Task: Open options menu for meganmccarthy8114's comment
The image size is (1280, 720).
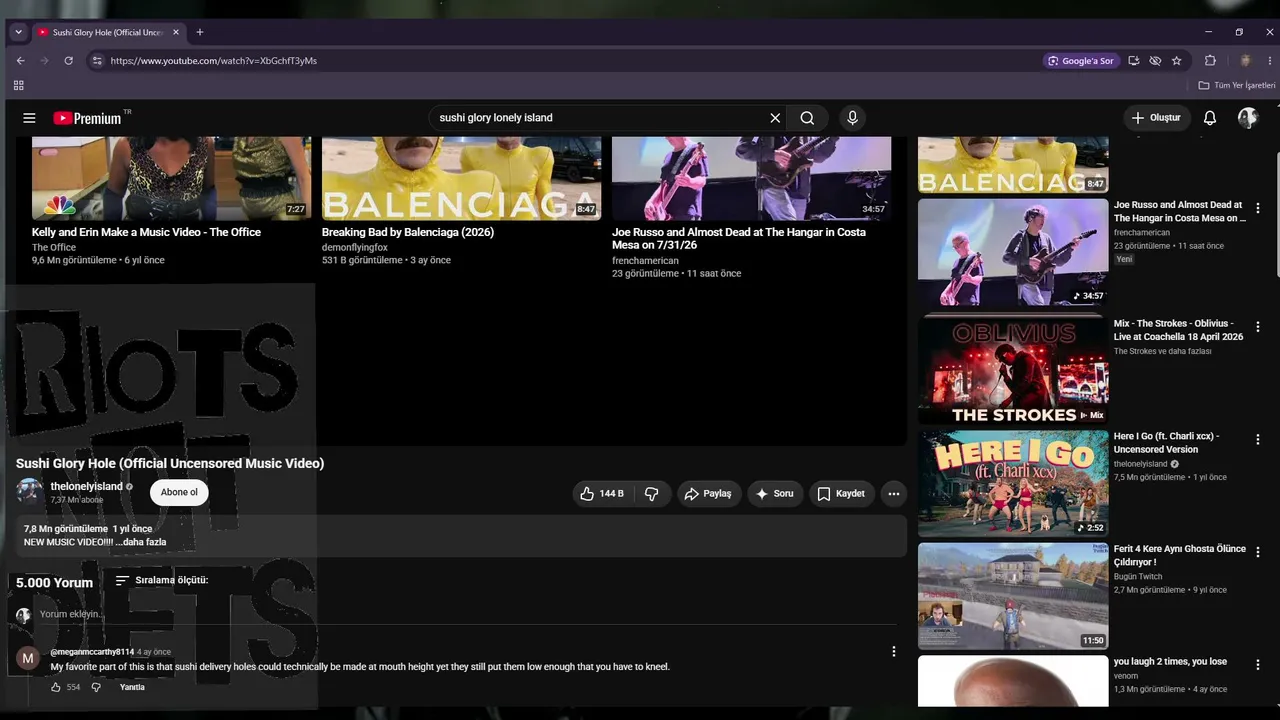Action: coord(894,651)
